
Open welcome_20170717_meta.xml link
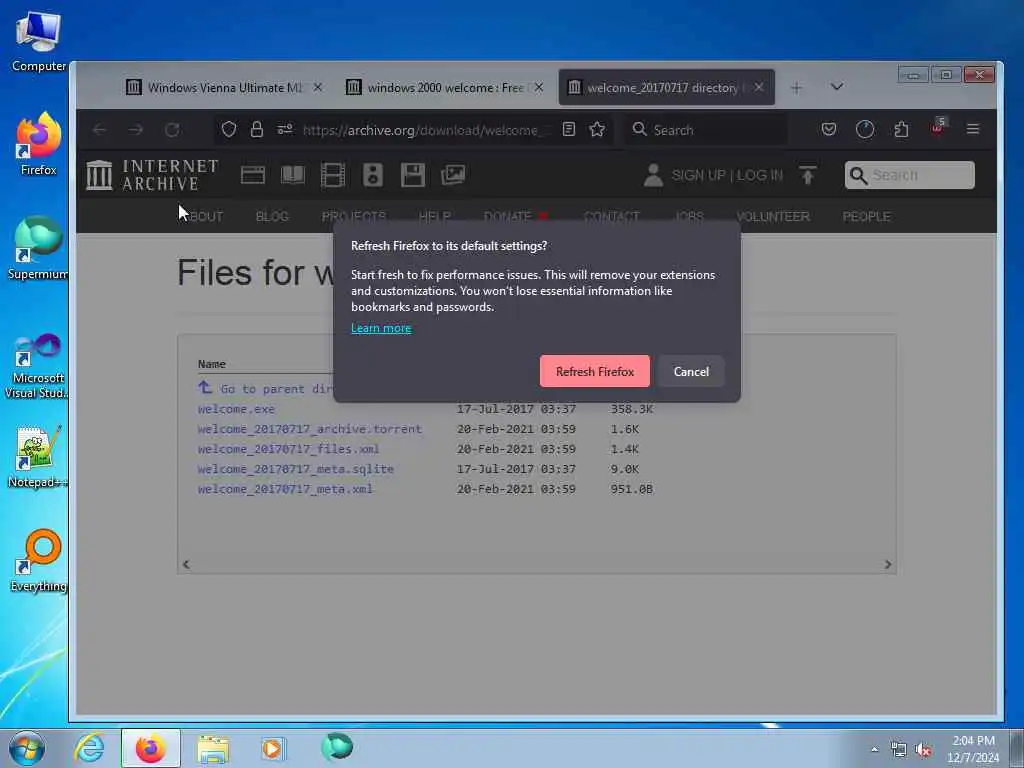[x=285, y=489]
